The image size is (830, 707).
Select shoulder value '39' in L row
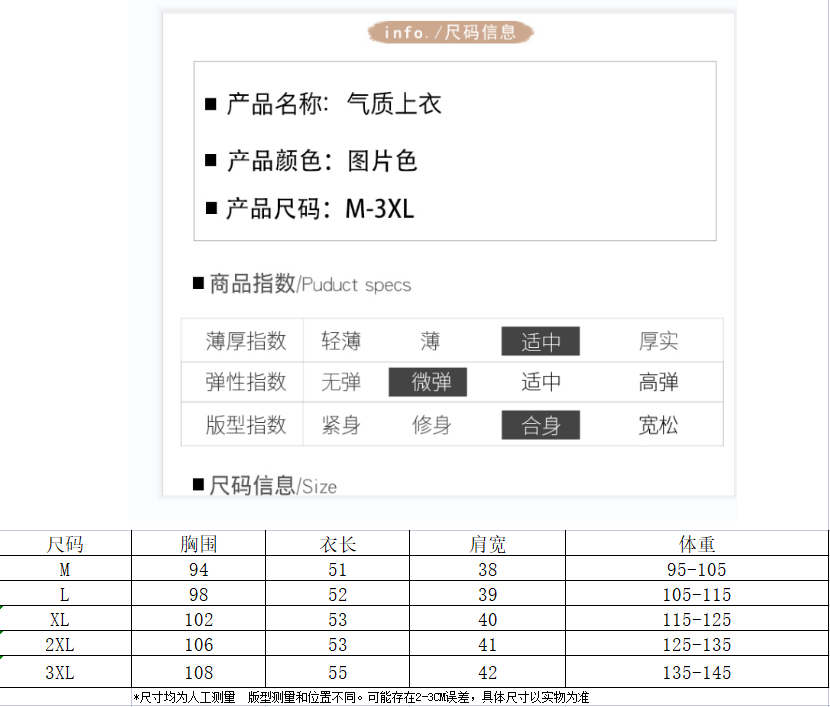(488, 594)
